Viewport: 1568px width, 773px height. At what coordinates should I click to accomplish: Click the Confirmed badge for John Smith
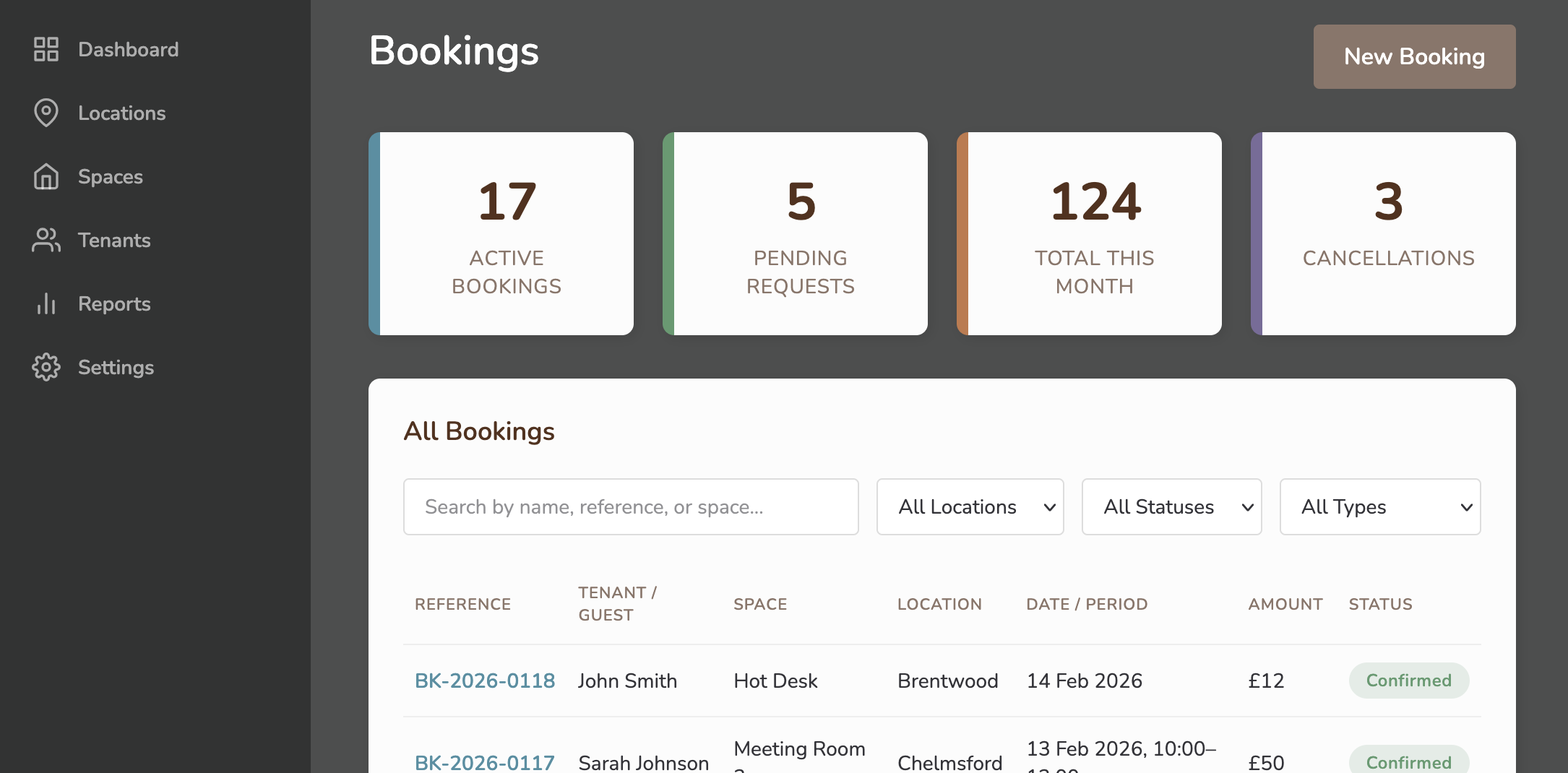click(1408, 680)
